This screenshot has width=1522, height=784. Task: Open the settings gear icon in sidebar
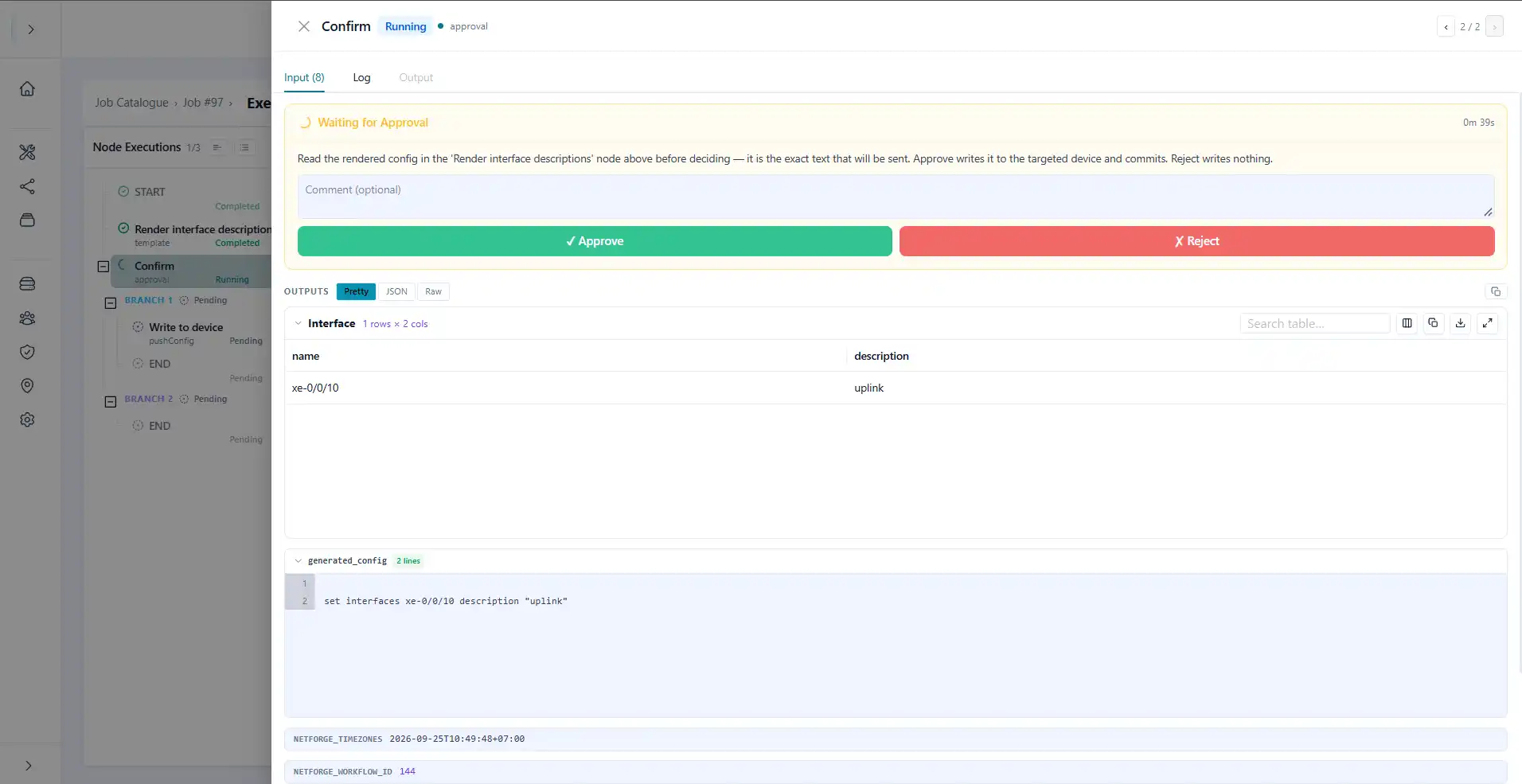[x=27, y=419]
